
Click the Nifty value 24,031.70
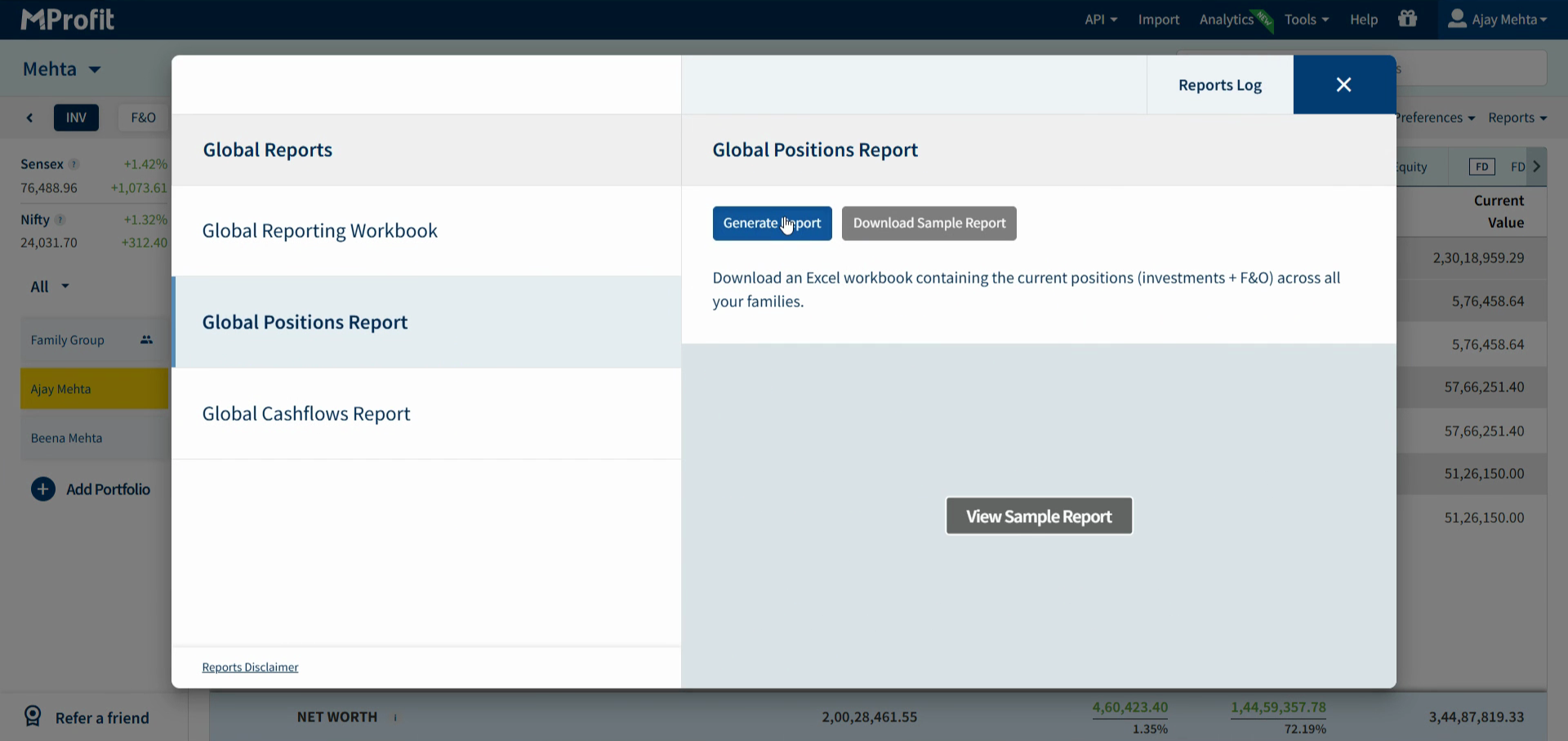49,243
